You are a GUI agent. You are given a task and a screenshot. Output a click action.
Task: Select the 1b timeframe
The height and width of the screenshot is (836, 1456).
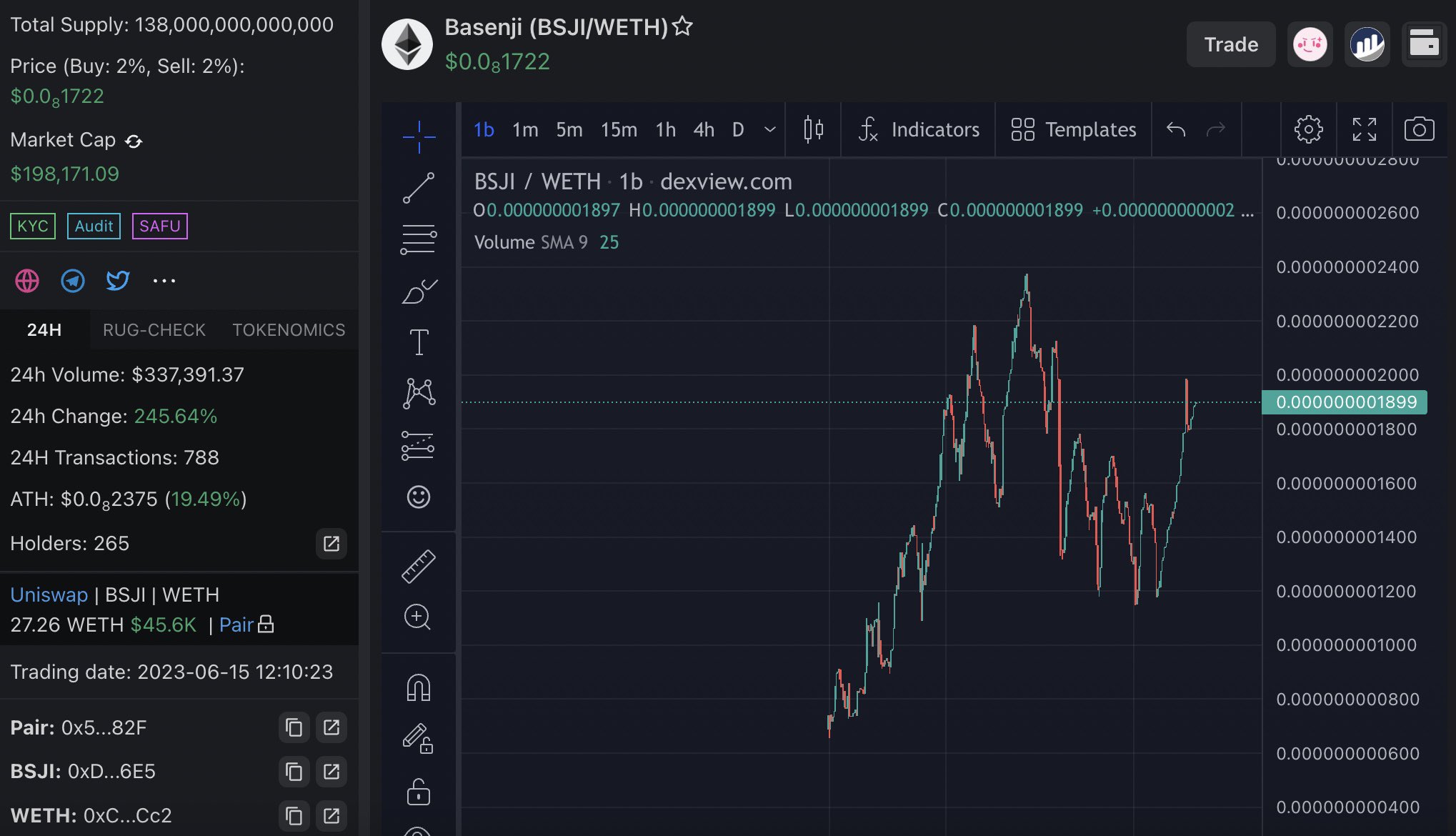[x=484, y=129]
